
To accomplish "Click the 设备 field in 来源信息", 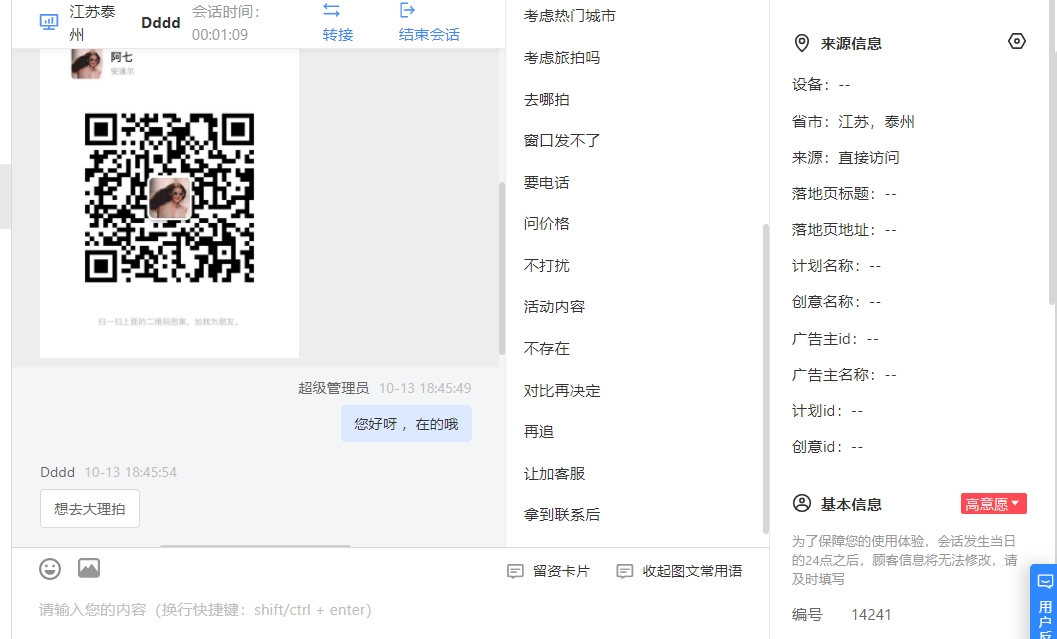I will pos(821,85).
